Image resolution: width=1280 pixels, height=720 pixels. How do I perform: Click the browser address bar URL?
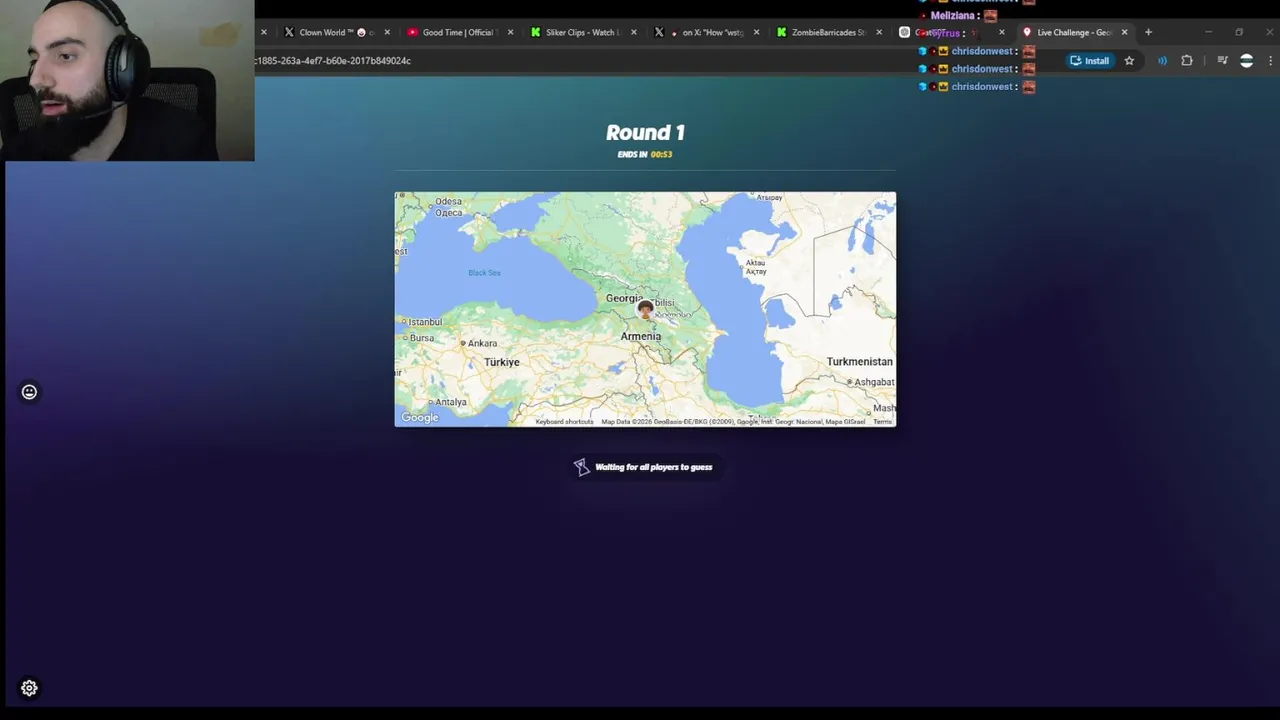pyautogui.click(x=333, y=61)
